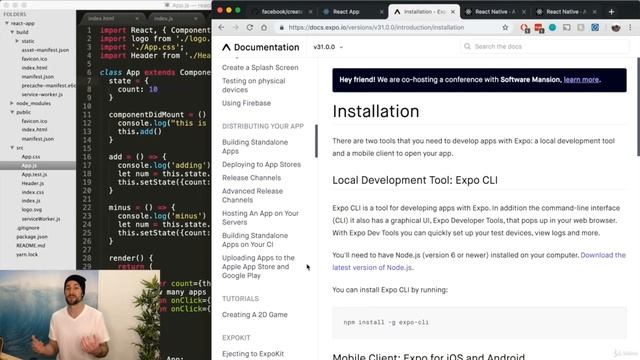
Task: Open 'Create a Splash Screen' docs link
Action: 260,67
